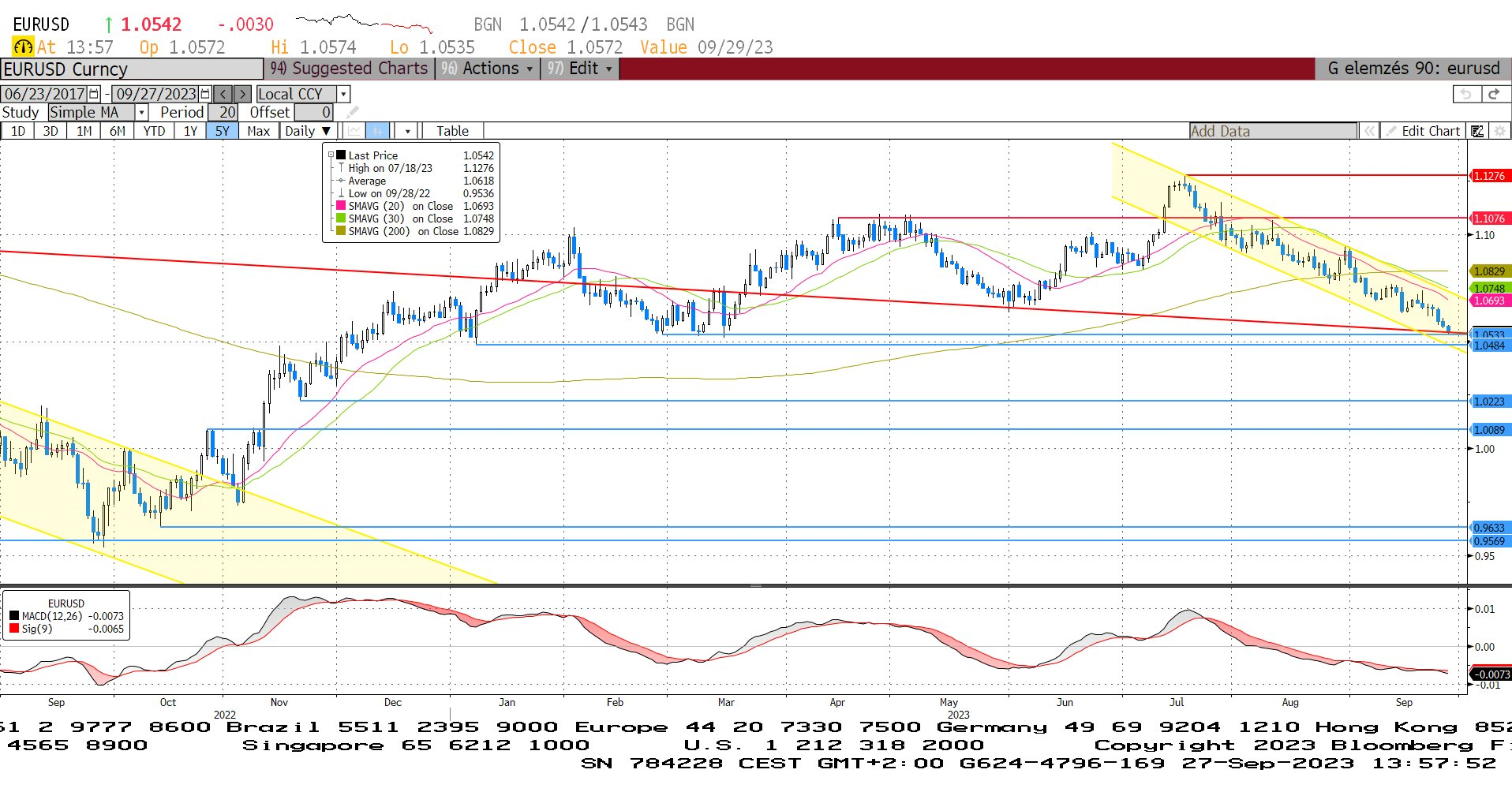Shift date range forward with right arrow

tap(243, 94)
